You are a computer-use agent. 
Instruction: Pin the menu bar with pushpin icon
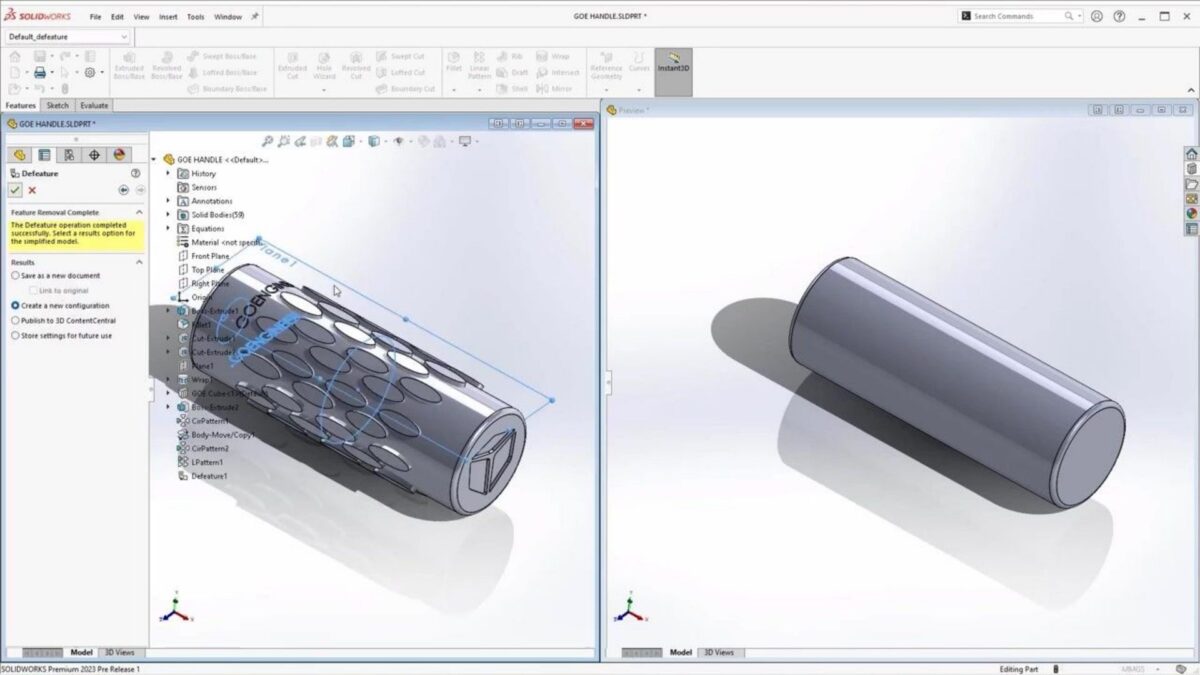point(255,16)
